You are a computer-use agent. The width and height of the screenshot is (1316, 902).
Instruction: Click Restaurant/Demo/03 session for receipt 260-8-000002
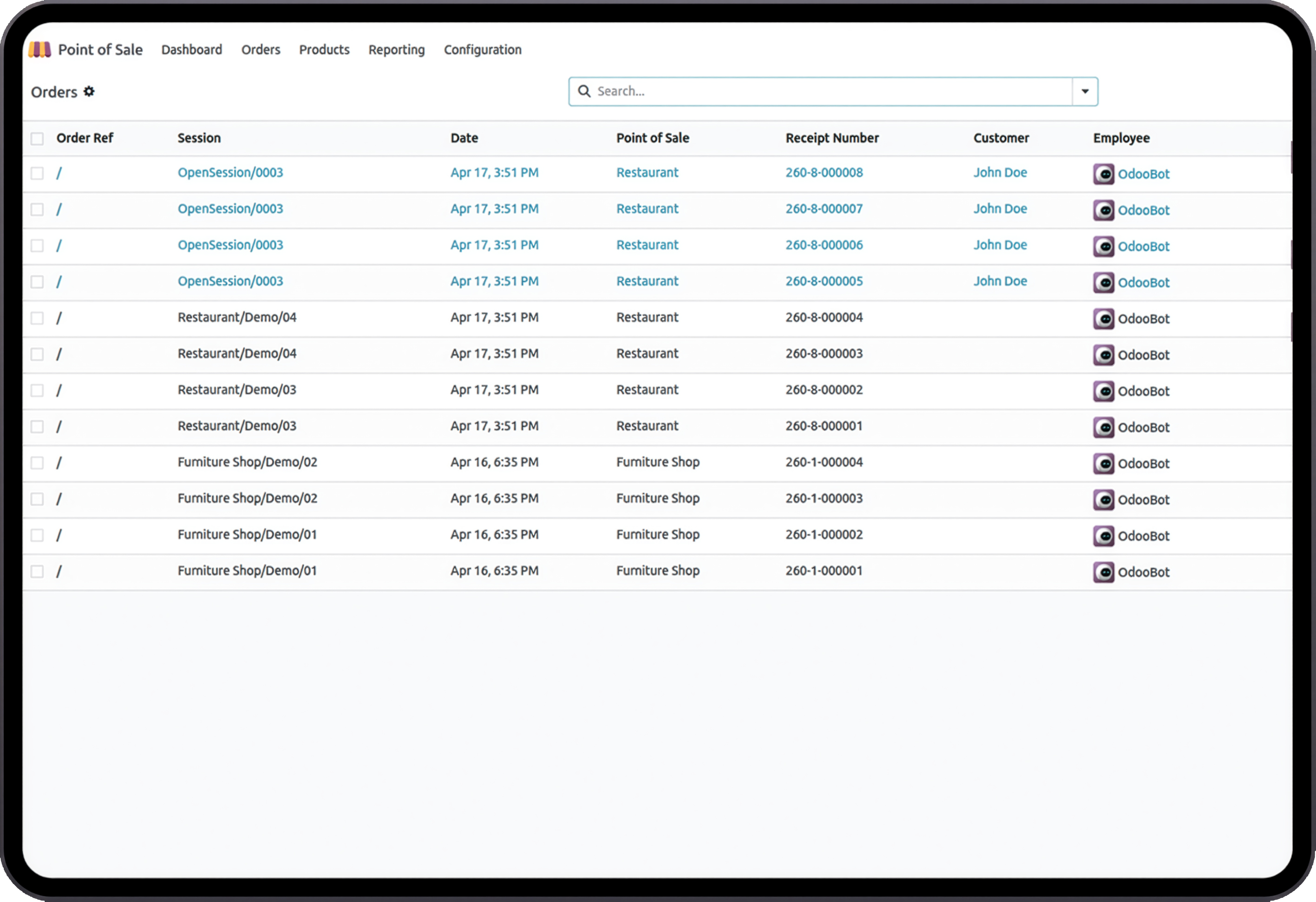237,390
